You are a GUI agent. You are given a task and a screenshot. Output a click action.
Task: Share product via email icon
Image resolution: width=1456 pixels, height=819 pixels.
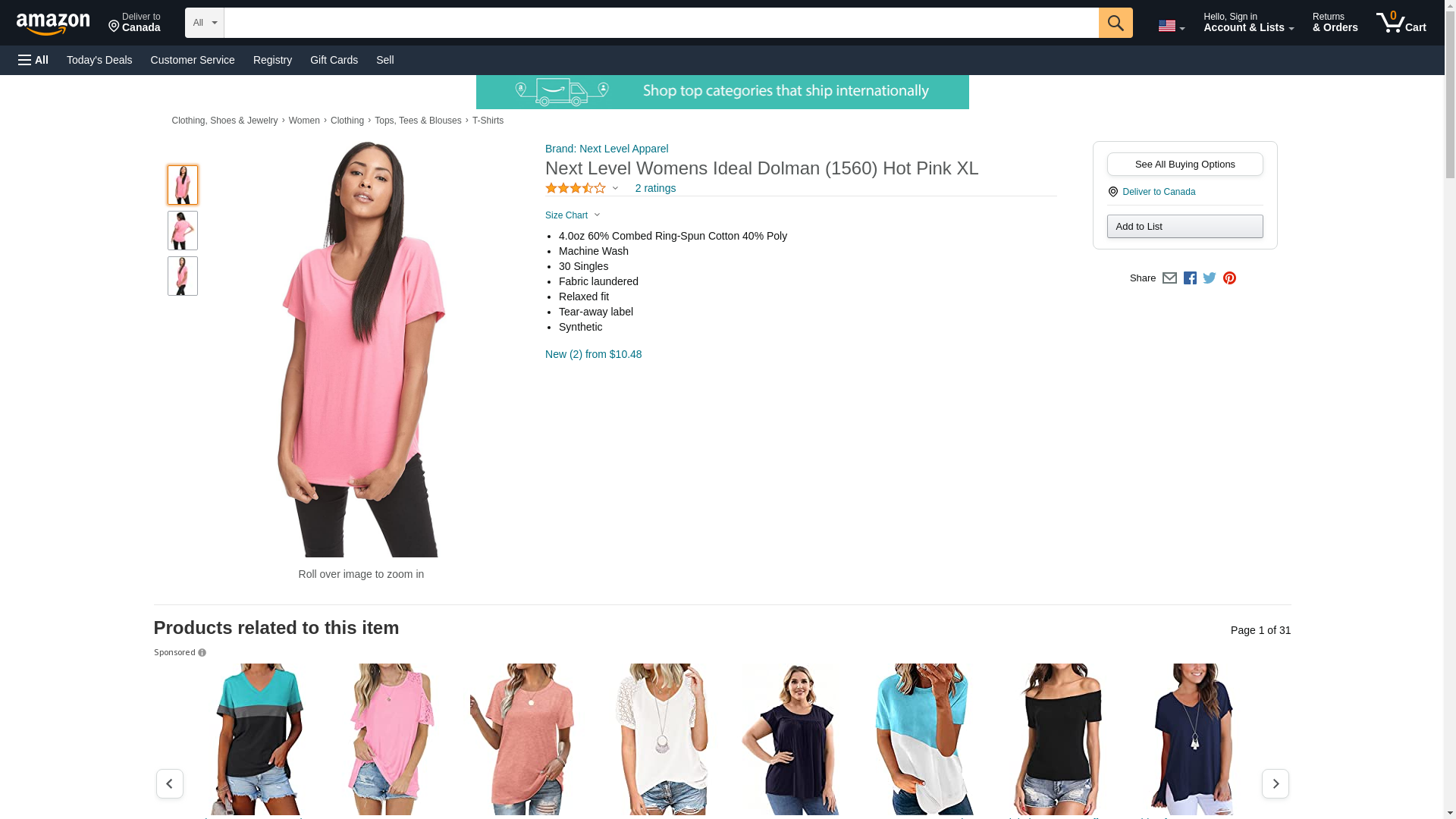point(1169,278)
